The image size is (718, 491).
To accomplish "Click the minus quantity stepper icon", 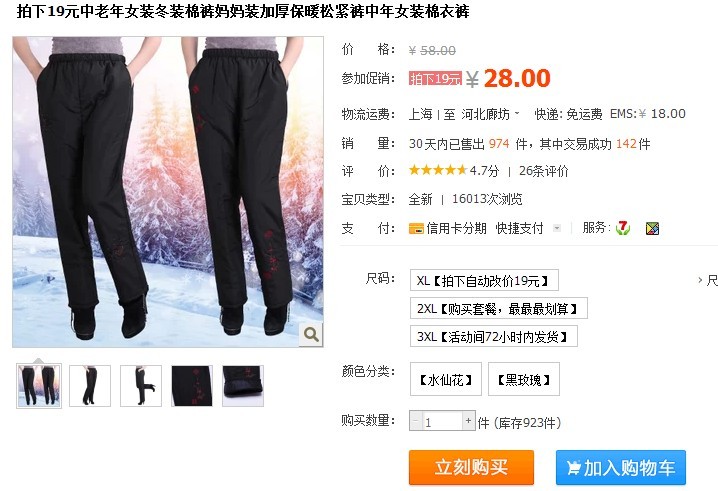I will 415,420.
